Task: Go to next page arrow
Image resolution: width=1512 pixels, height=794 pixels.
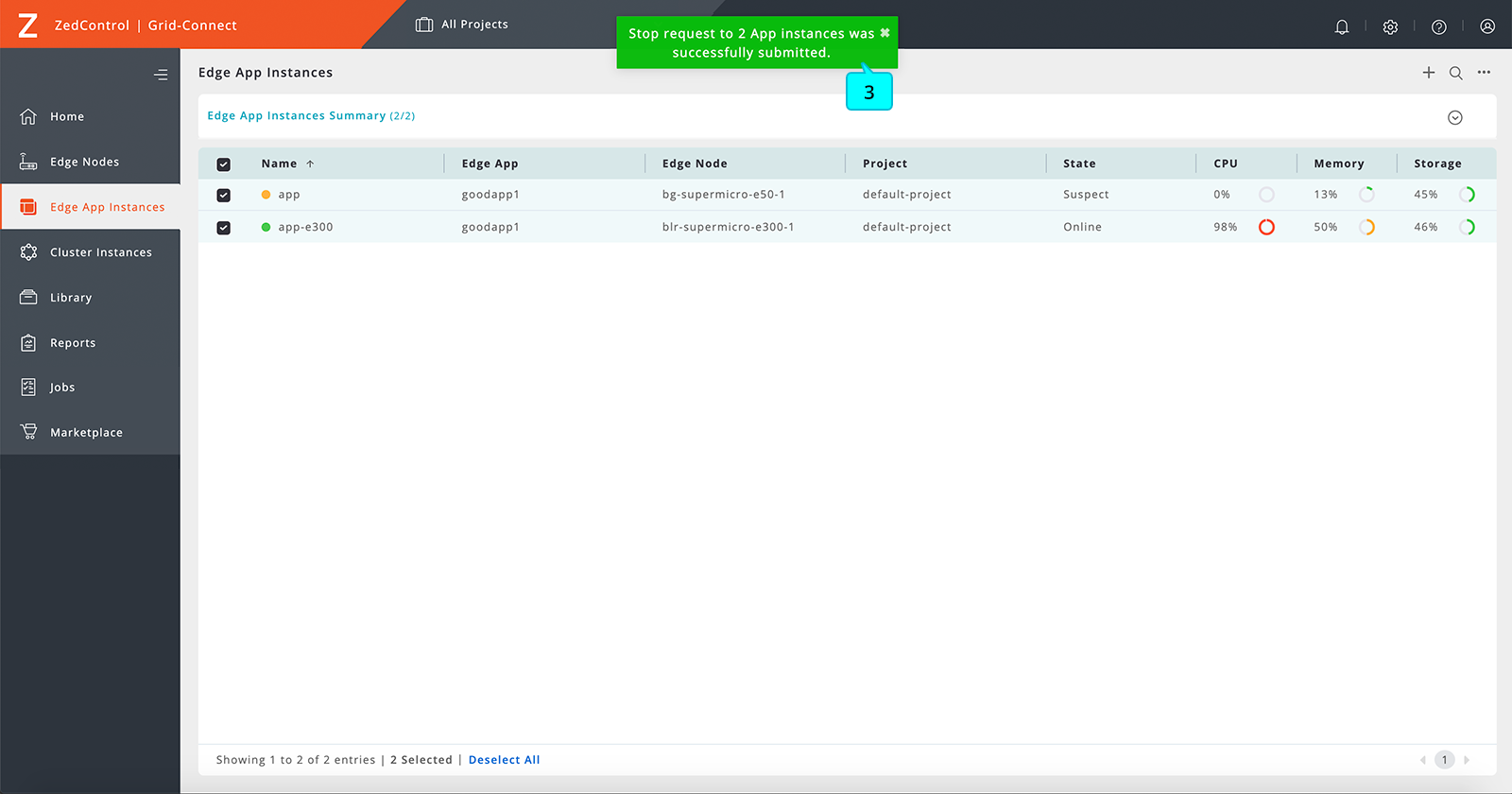Action: [1467, 760]
